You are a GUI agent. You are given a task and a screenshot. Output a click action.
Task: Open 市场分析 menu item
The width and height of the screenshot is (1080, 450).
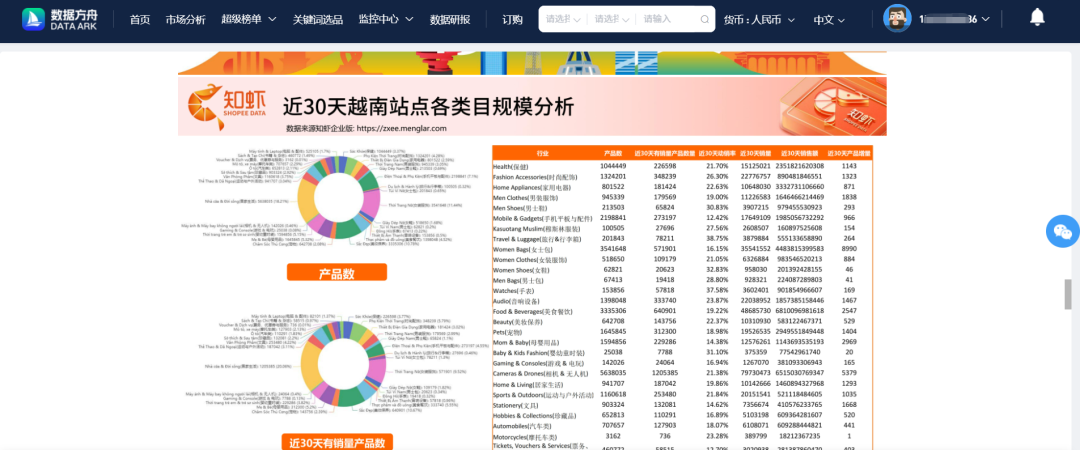[x=185, y=19]
